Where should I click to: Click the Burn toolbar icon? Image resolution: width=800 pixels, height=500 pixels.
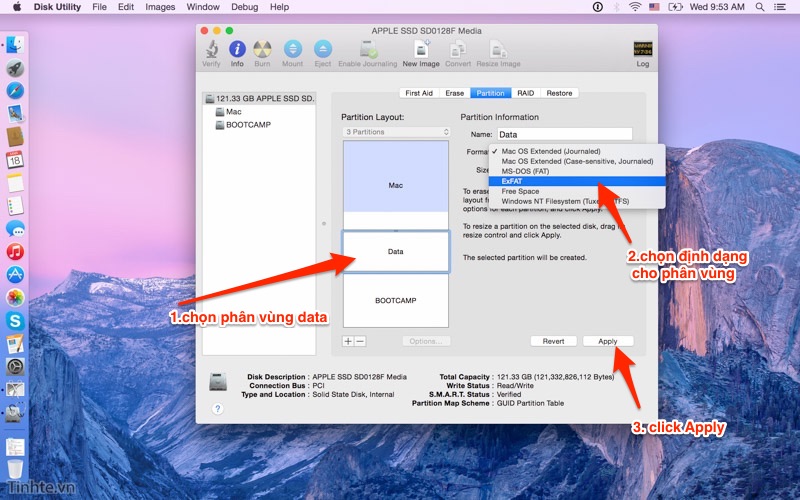tap(262, 54)
